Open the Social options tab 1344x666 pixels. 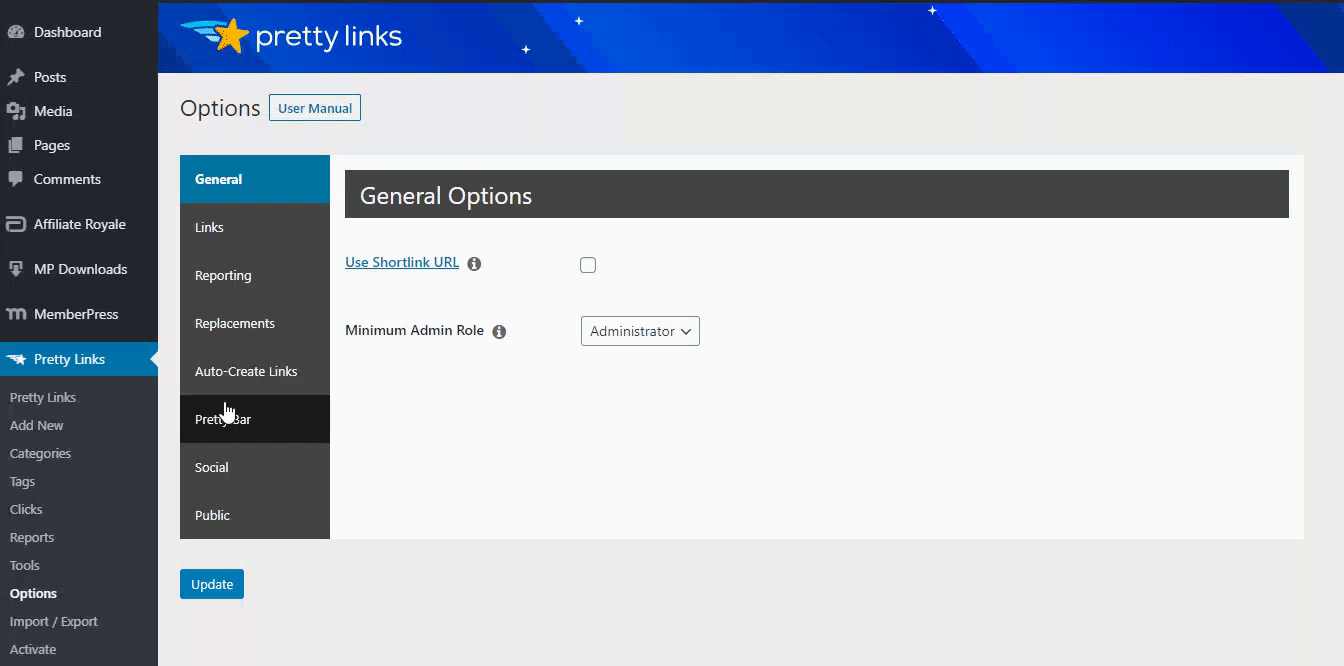click(212, 467)
